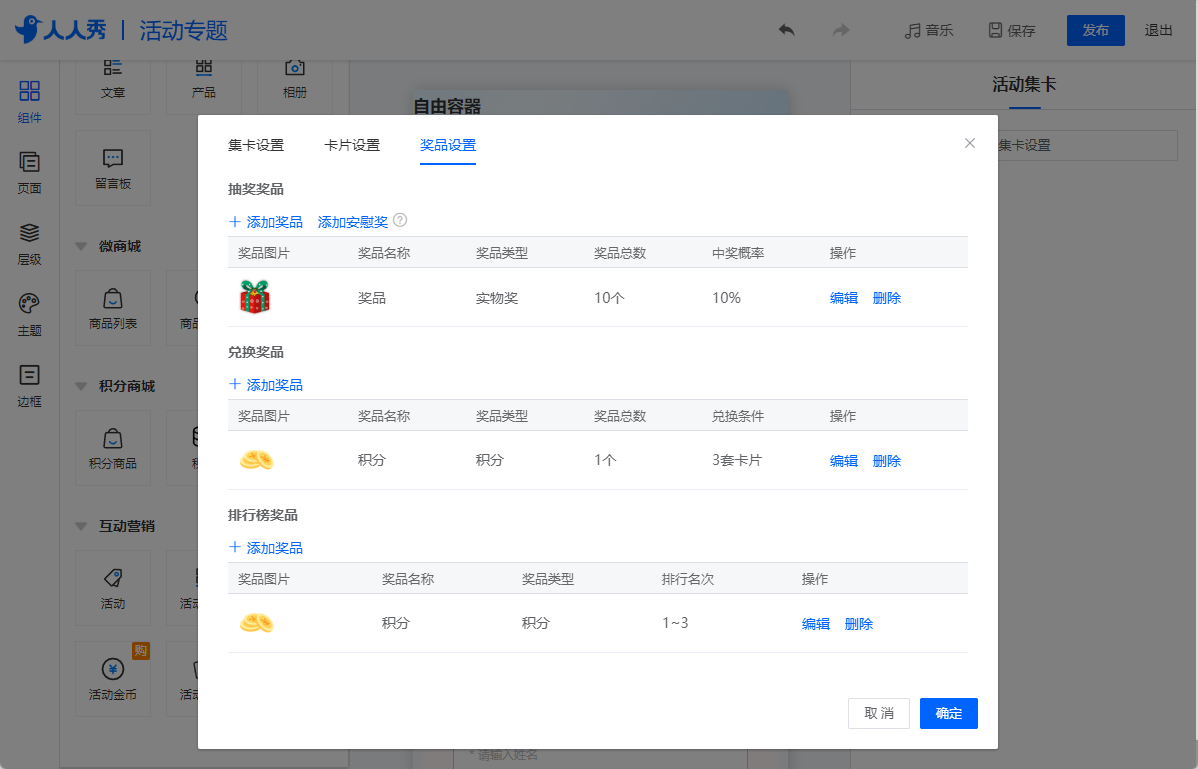Viewport: 1198px width, 769px height.
Task: Select the 留言板 message board component
Action: [x=113, y=168]
